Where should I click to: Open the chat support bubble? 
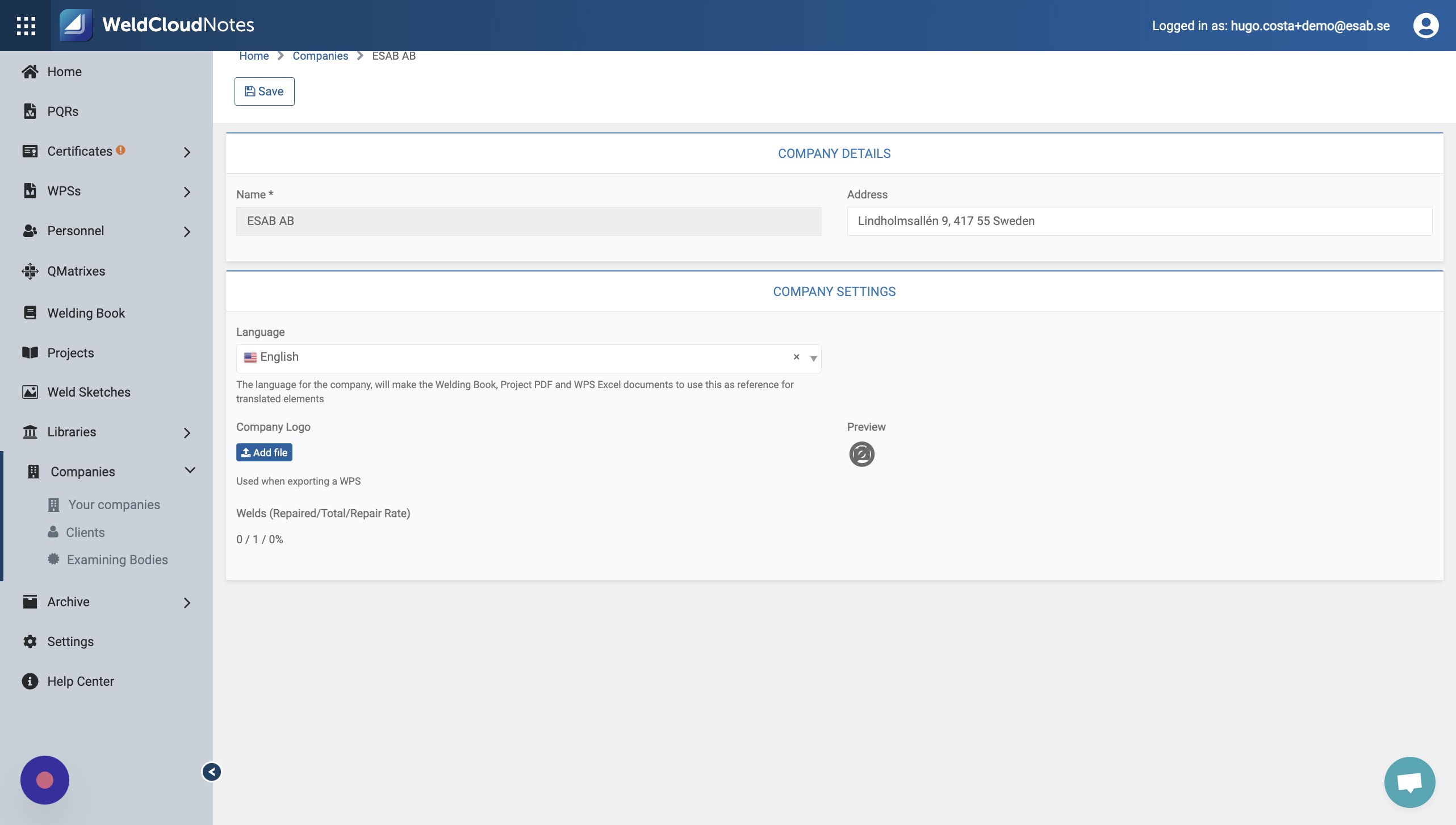(x=1409, y=782)
